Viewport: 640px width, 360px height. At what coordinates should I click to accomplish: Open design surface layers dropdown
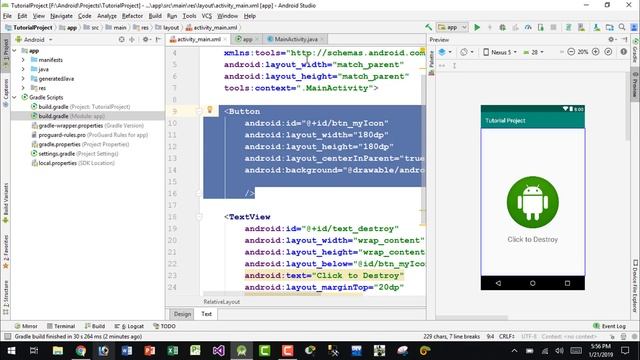tap(445, 52)
